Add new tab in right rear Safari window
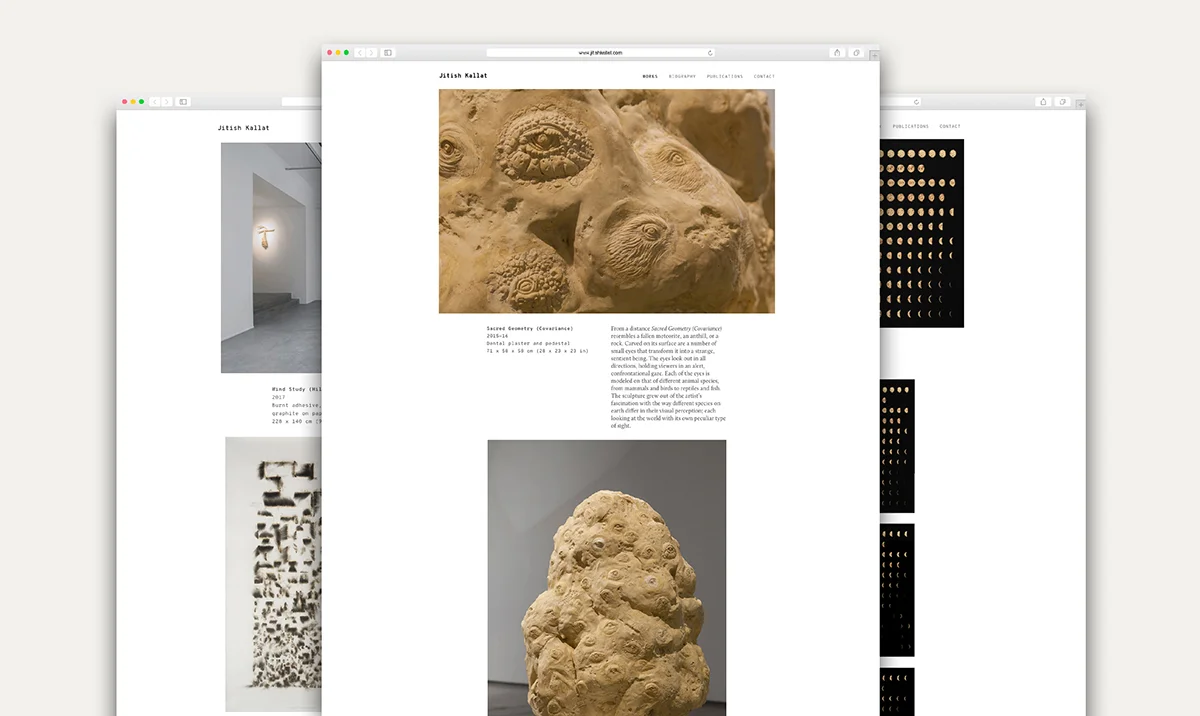 1080,105
